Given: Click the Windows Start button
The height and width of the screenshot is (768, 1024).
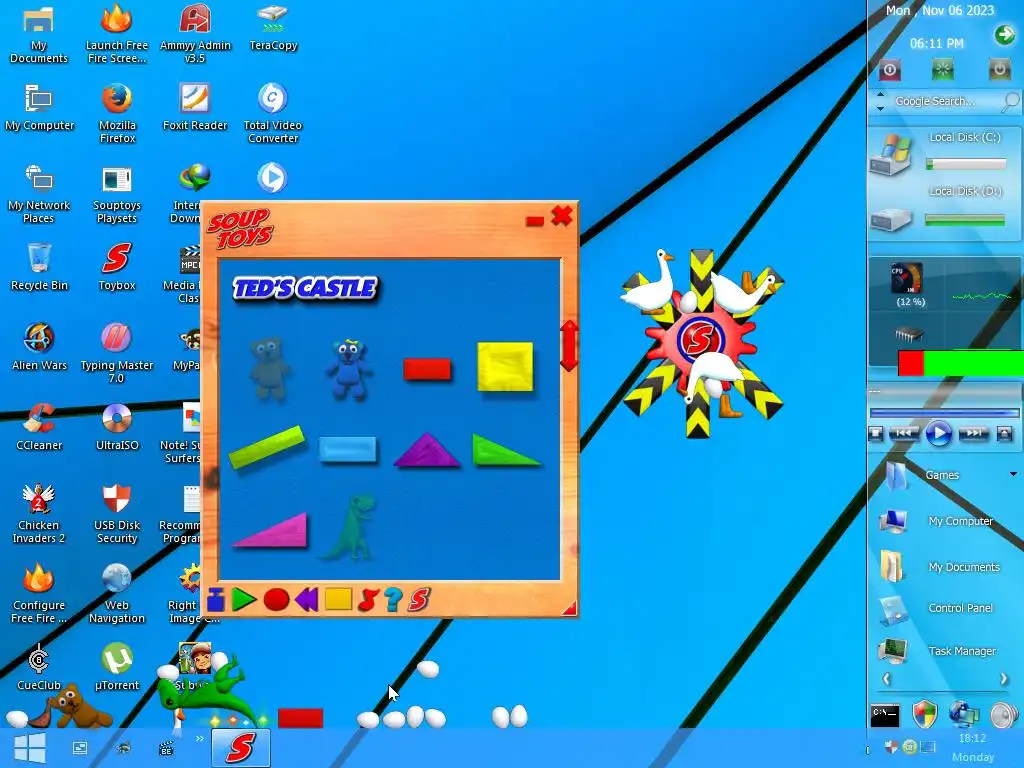Looking at the screenshot, I should click(x=30, y=748).
